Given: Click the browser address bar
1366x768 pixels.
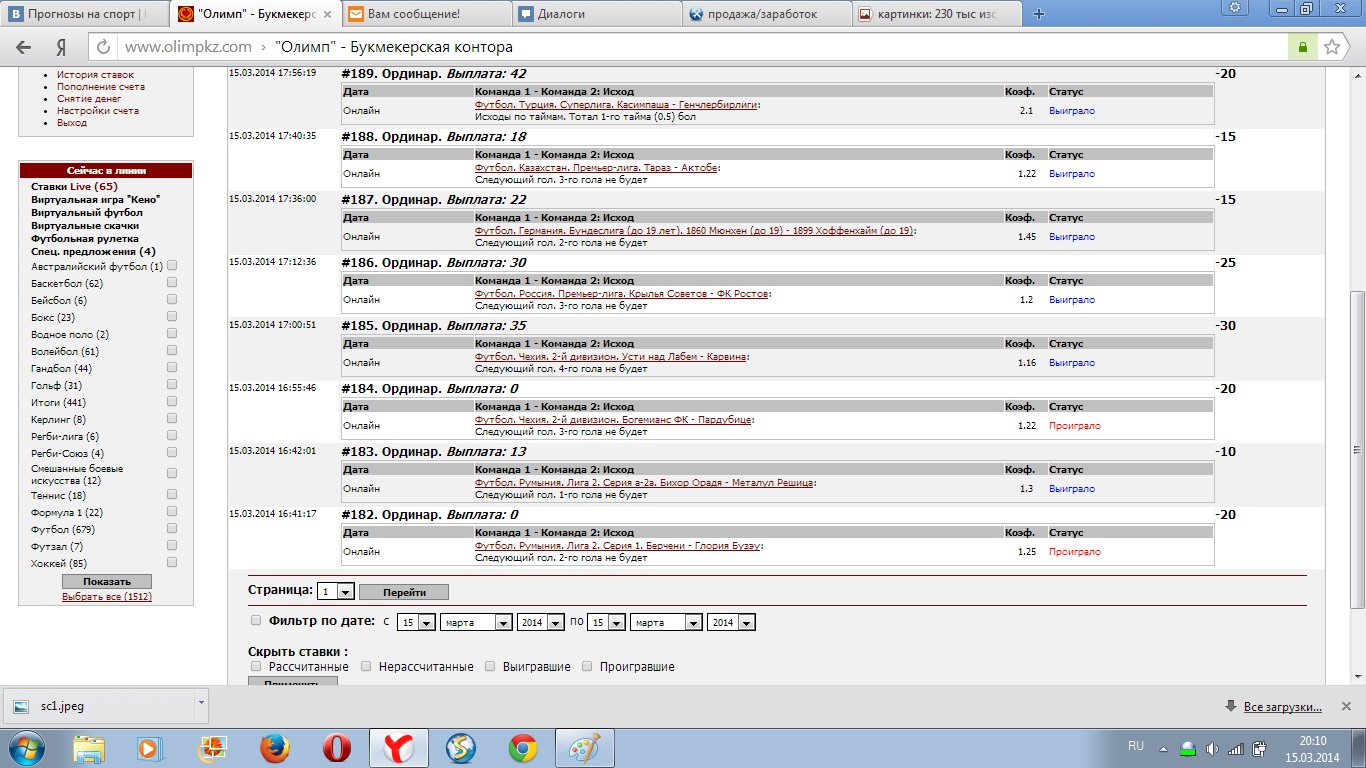Looking at the screenshot, I should pyautogui.click(x=700, y=47).
